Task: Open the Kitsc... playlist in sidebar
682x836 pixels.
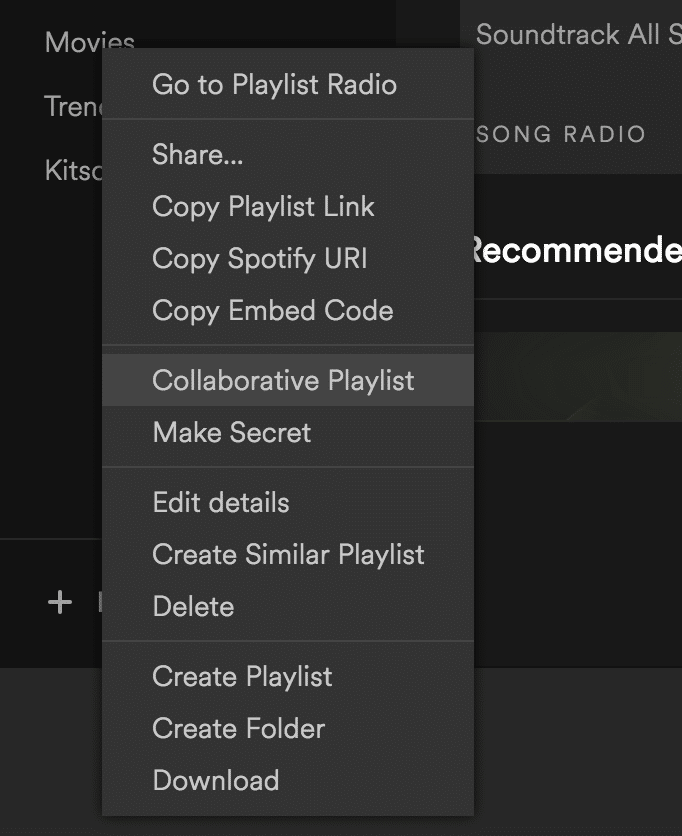Action: (74, 171)
